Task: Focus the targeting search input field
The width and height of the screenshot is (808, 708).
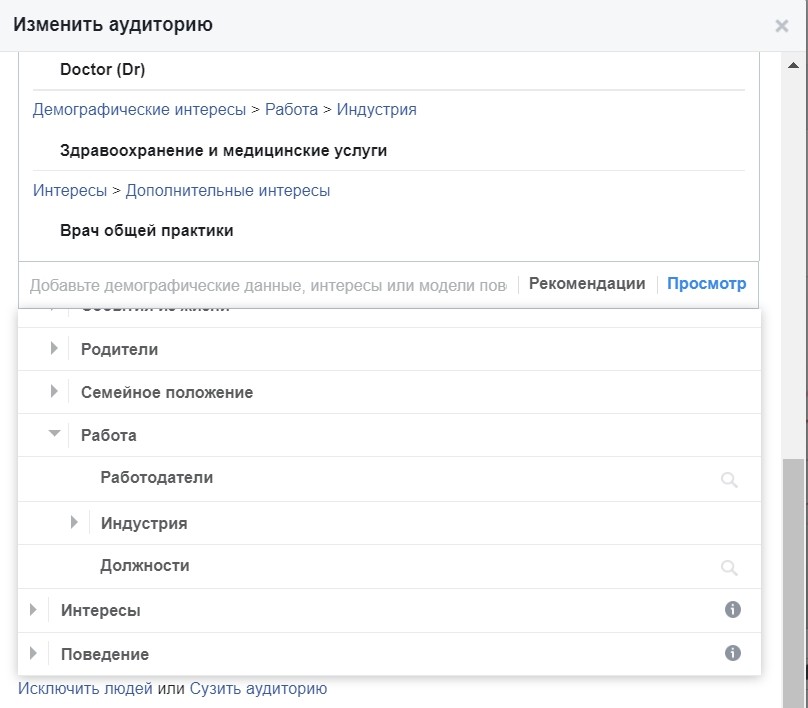Action: (x=268, y=285)
